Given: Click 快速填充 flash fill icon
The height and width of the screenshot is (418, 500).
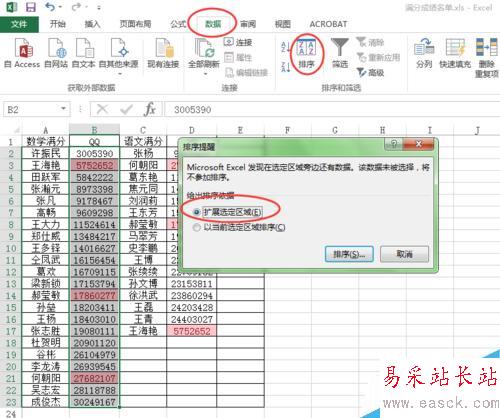Looking at the screenshot, I should [455, 53].
